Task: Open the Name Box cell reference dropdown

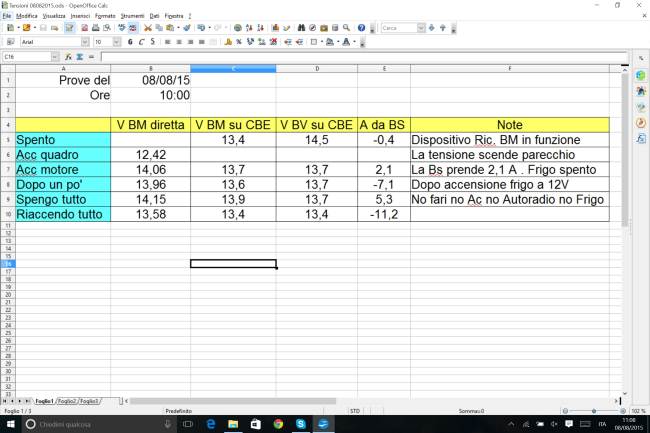Action: coord(56,57)
